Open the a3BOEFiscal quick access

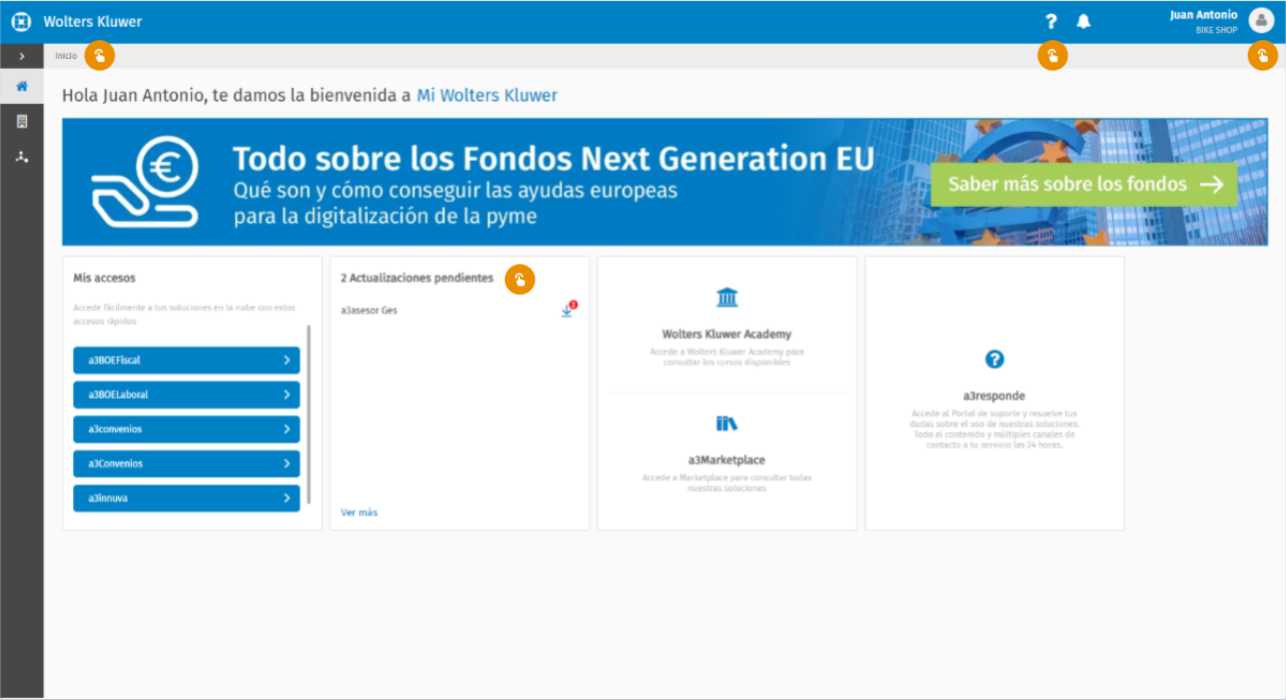tap(187, 360)
